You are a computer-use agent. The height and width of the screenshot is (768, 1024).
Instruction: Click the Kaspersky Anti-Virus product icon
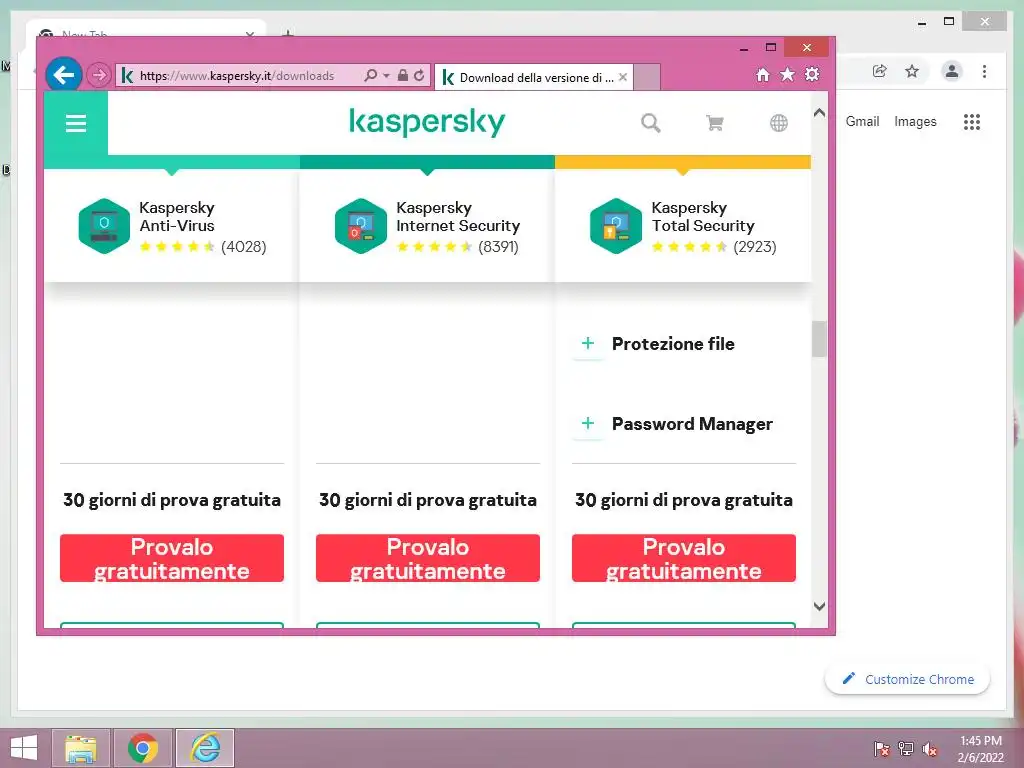104,226
